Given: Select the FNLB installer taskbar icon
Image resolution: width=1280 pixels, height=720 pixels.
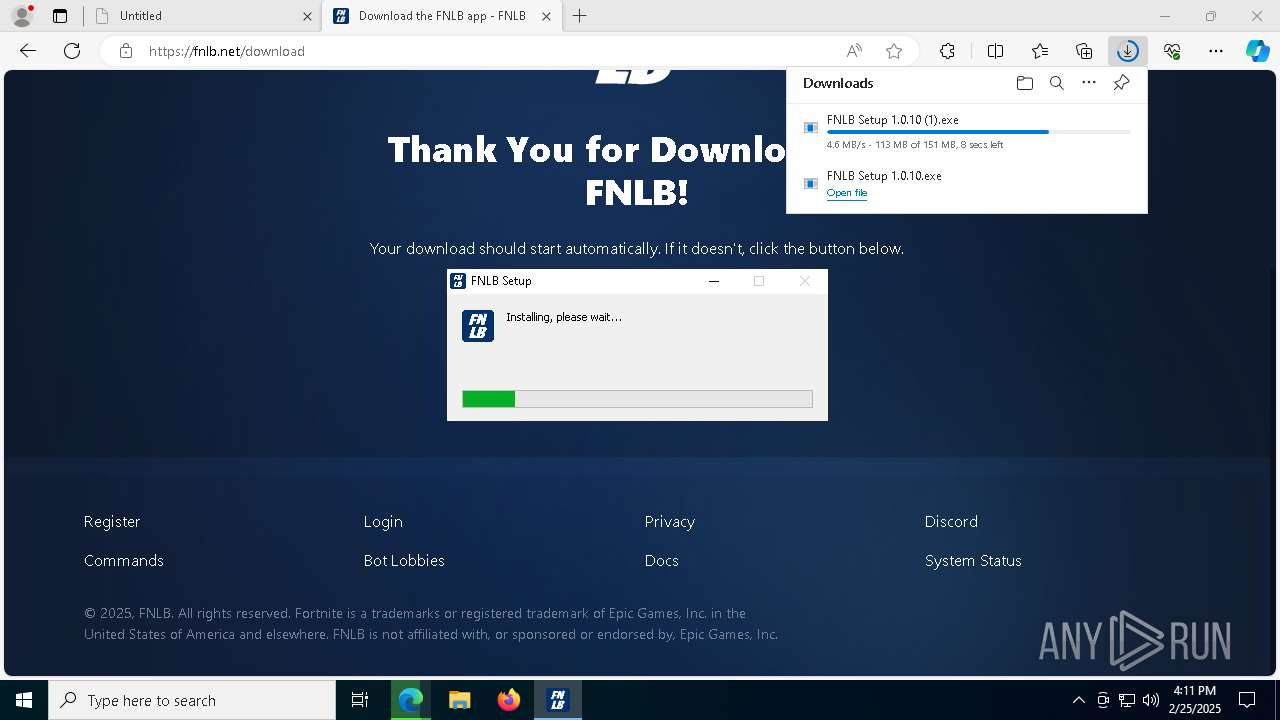Looking at the screenshot, I should tap(558, 700).
